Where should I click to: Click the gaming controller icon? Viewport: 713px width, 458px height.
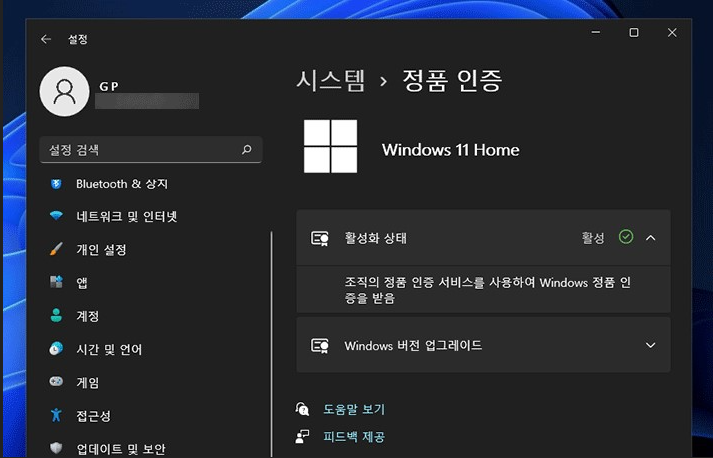coord(56,381)
